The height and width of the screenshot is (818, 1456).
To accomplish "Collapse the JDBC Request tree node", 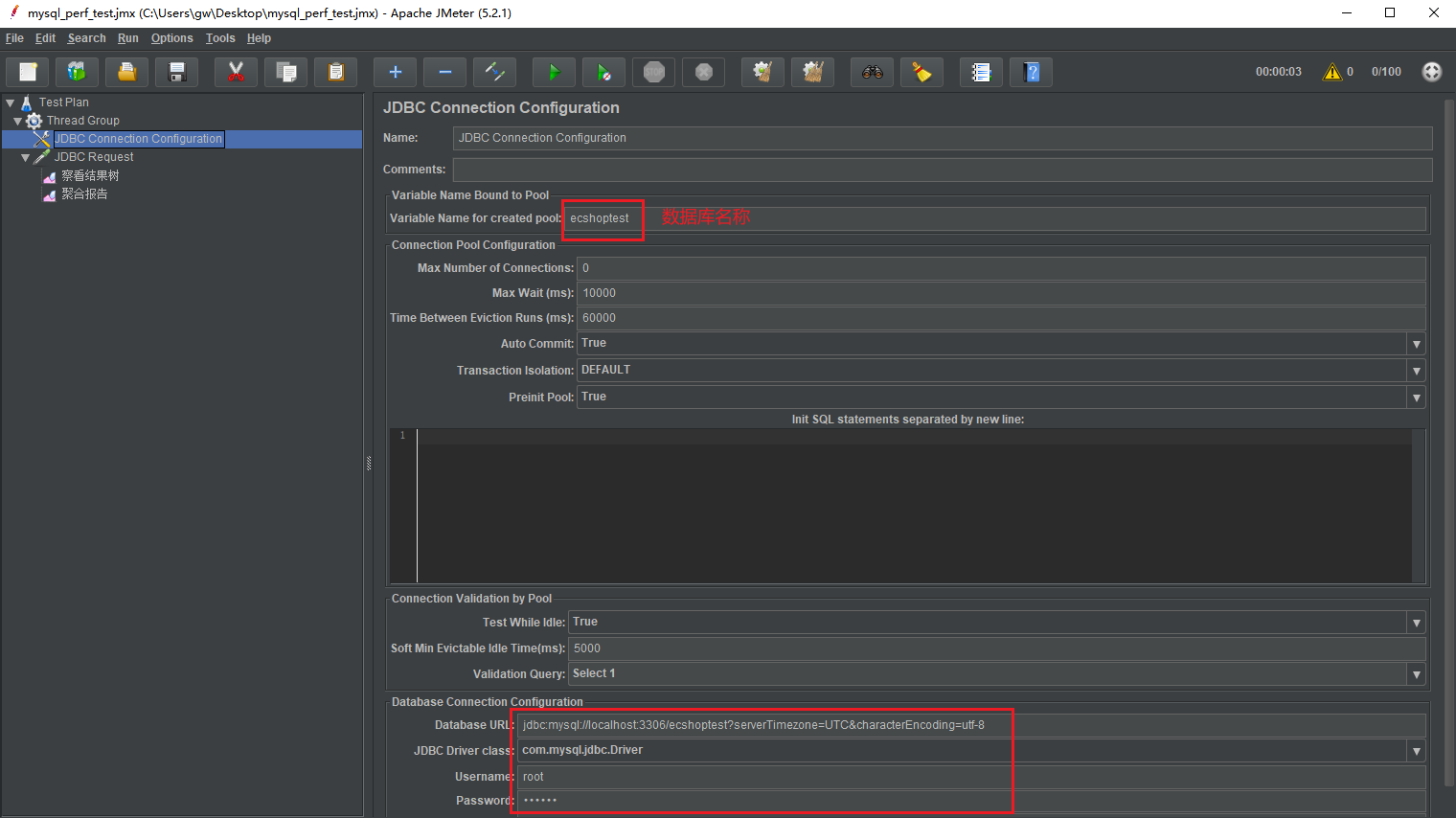I will pos(26,157).
